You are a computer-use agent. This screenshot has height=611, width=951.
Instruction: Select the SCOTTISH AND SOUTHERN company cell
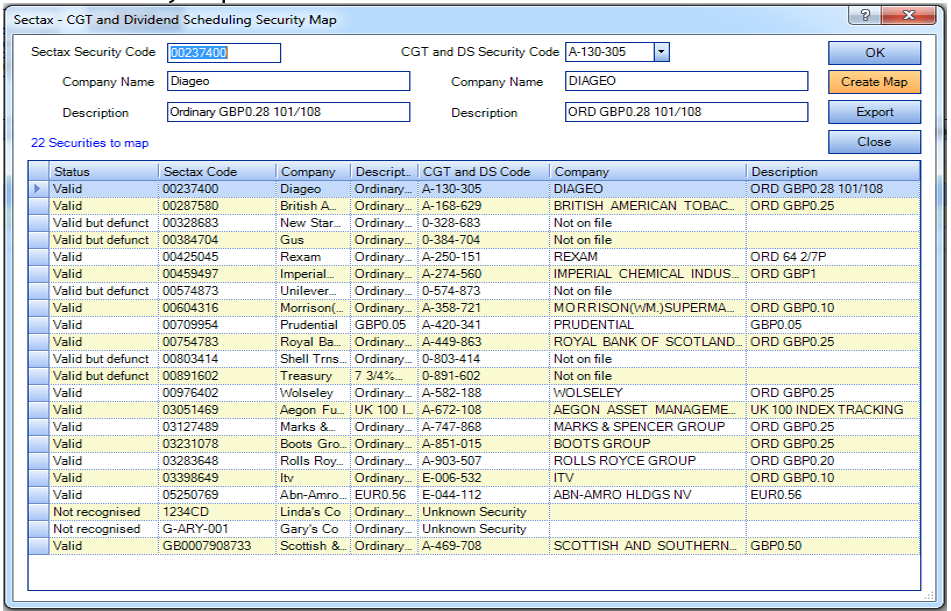[648, 545]
